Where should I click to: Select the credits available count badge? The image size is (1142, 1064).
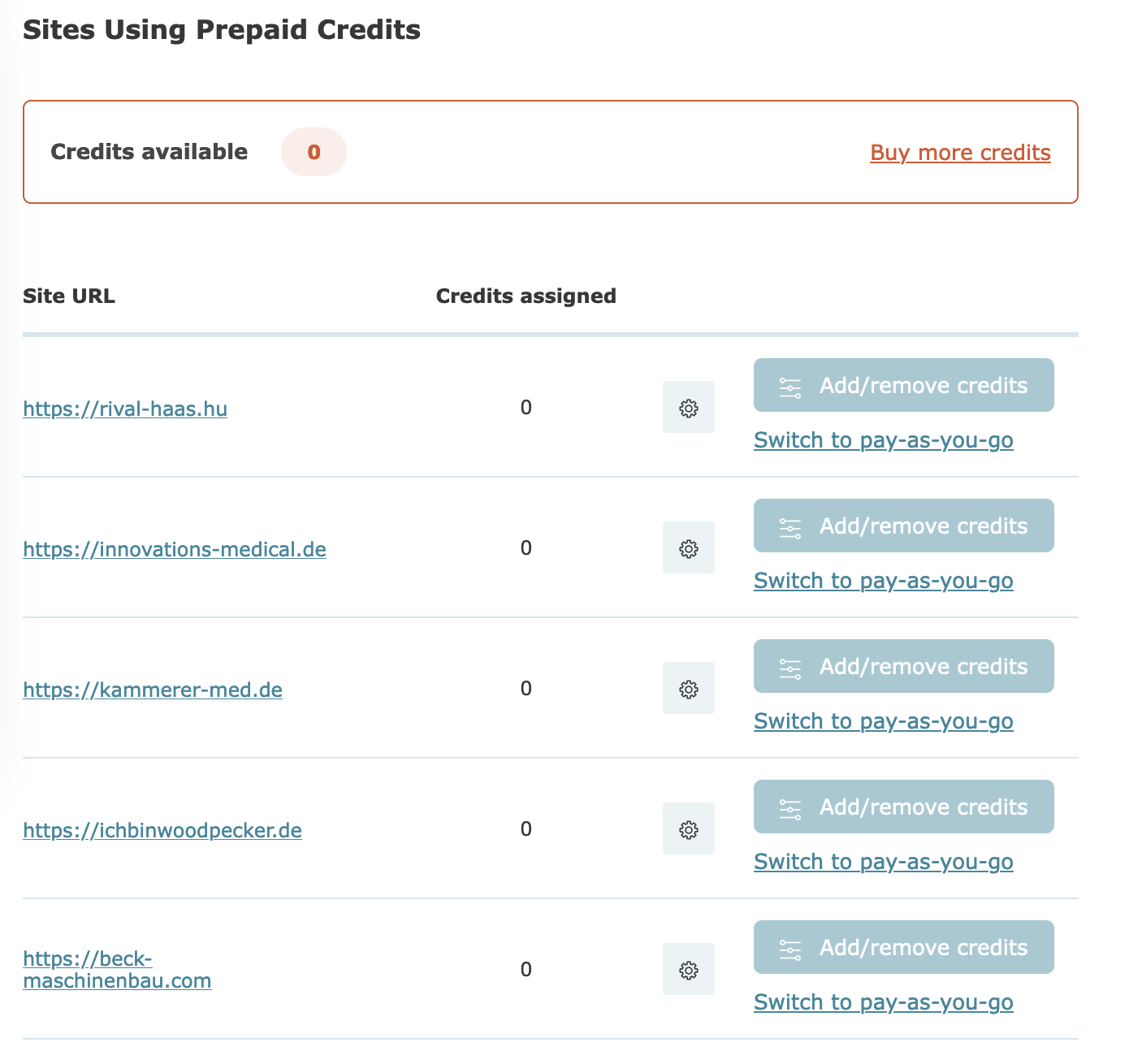(x=314, y=152)
